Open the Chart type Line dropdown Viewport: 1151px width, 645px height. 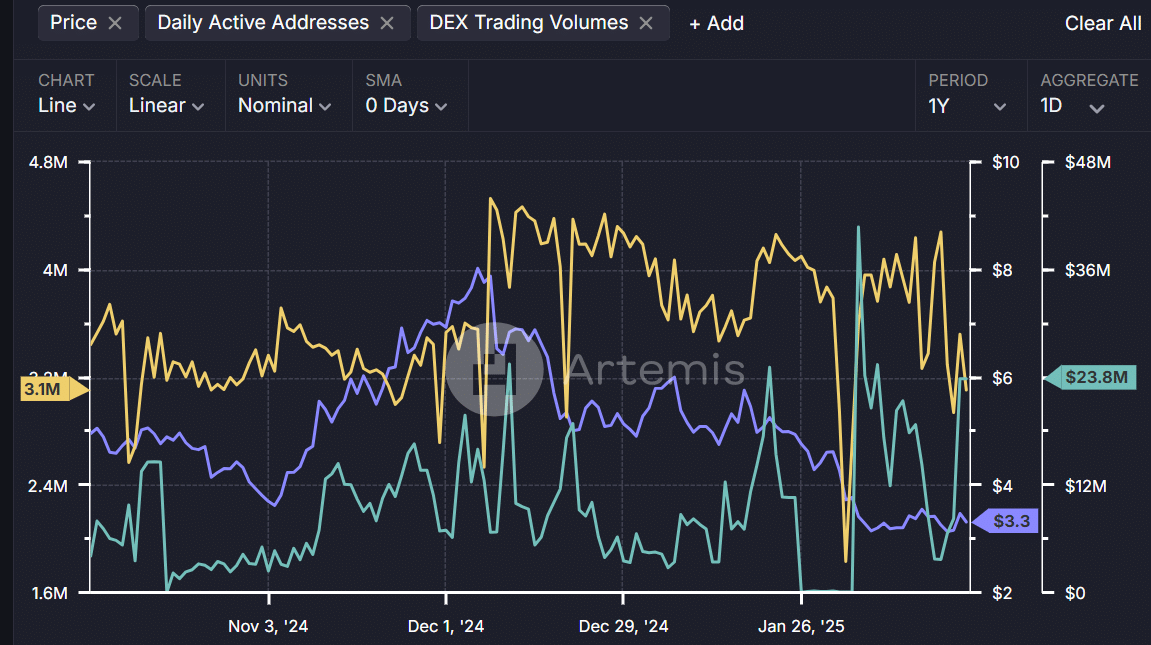coord(66,105)
